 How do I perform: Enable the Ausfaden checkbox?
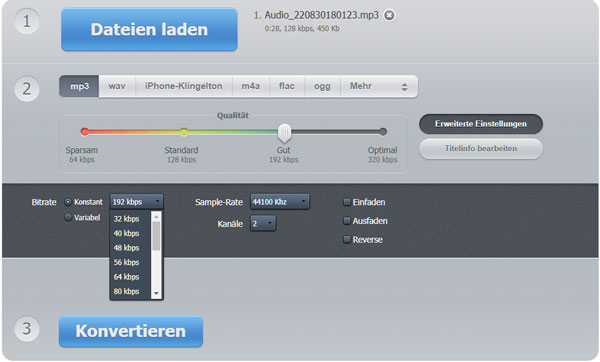point(347,221)
